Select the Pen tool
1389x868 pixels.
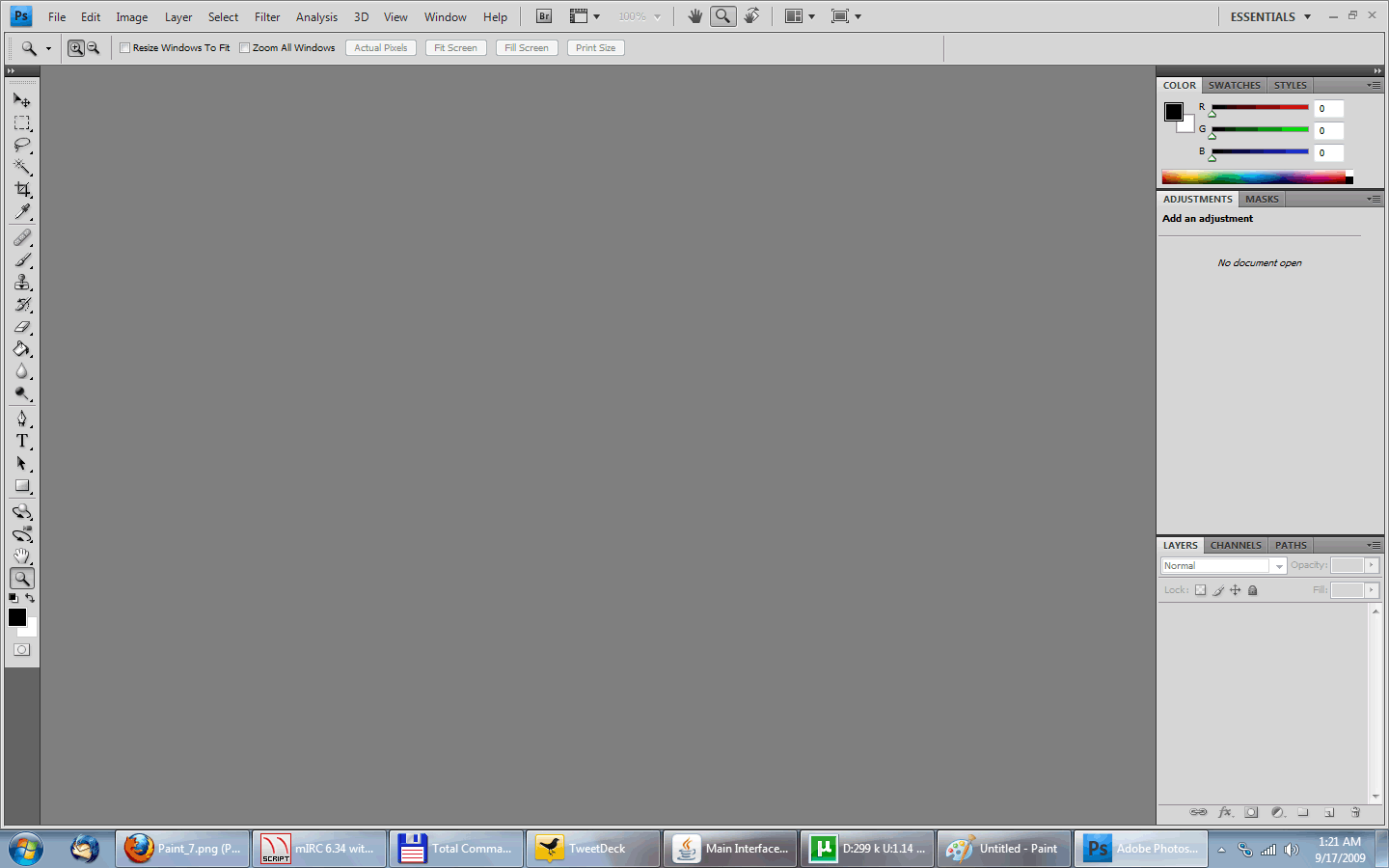point(22,419)
